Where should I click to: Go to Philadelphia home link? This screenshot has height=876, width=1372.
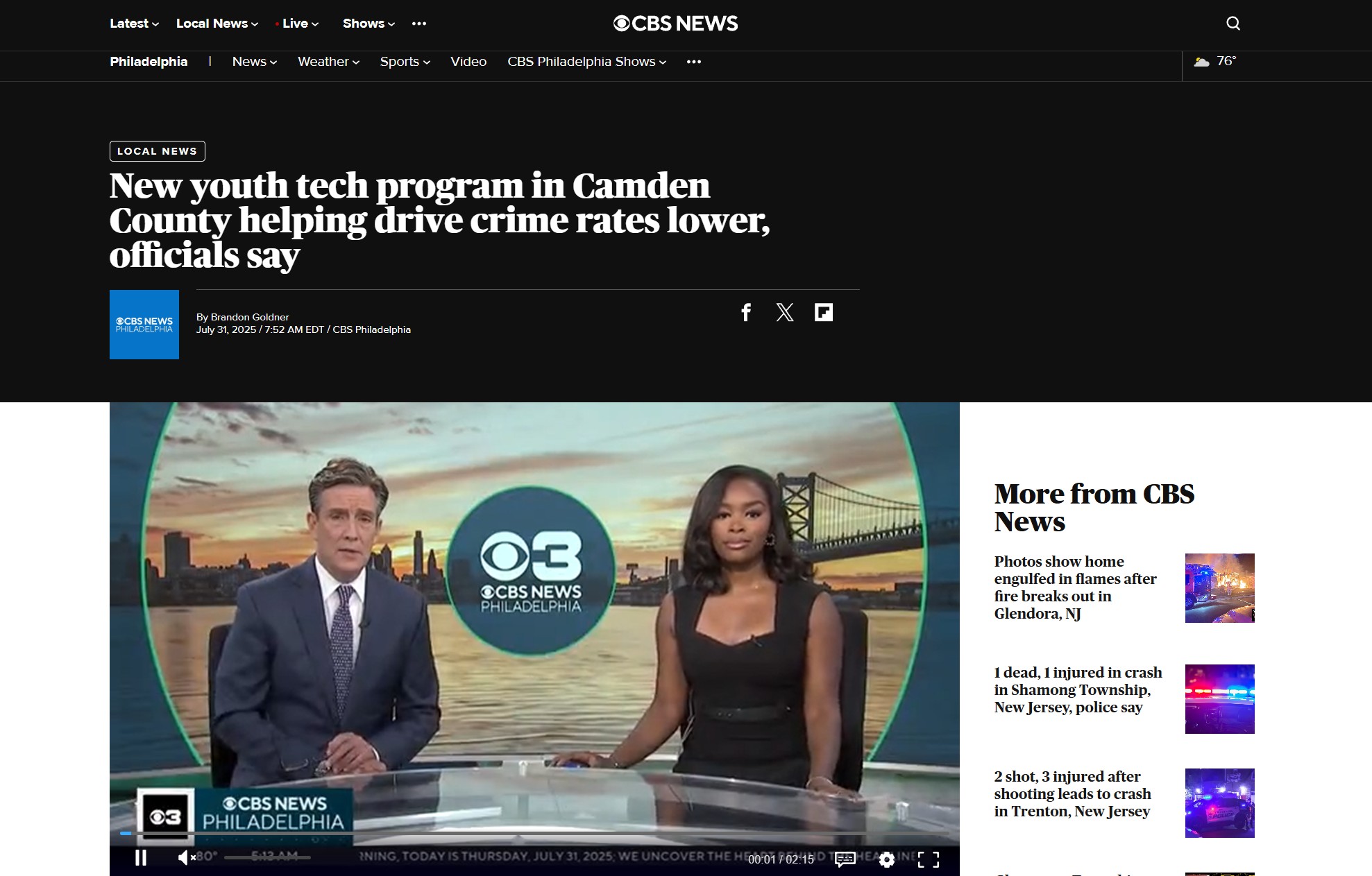click(x=149, y=62)
